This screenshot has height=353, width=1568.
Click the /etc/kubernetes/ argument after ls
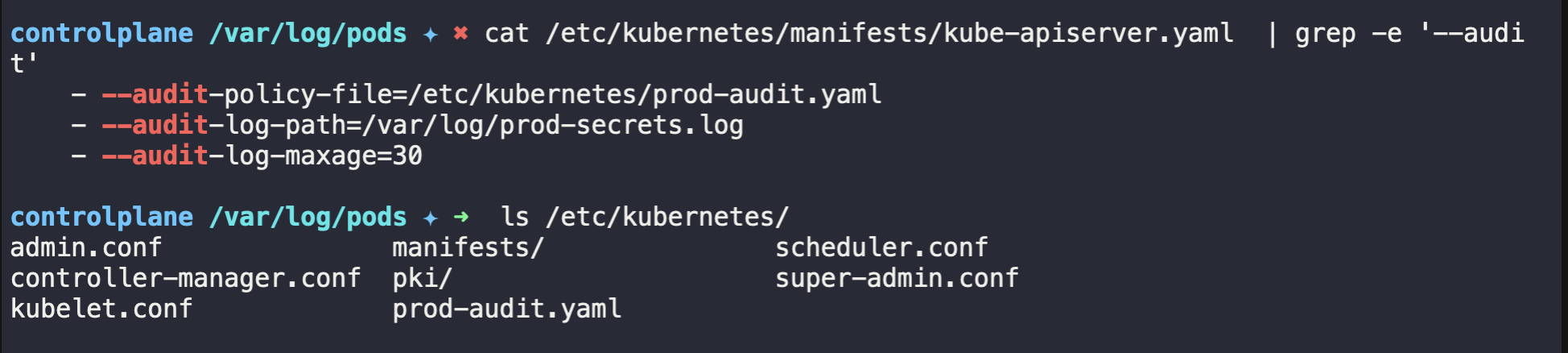pyautogui.click(x=666, y=218)
